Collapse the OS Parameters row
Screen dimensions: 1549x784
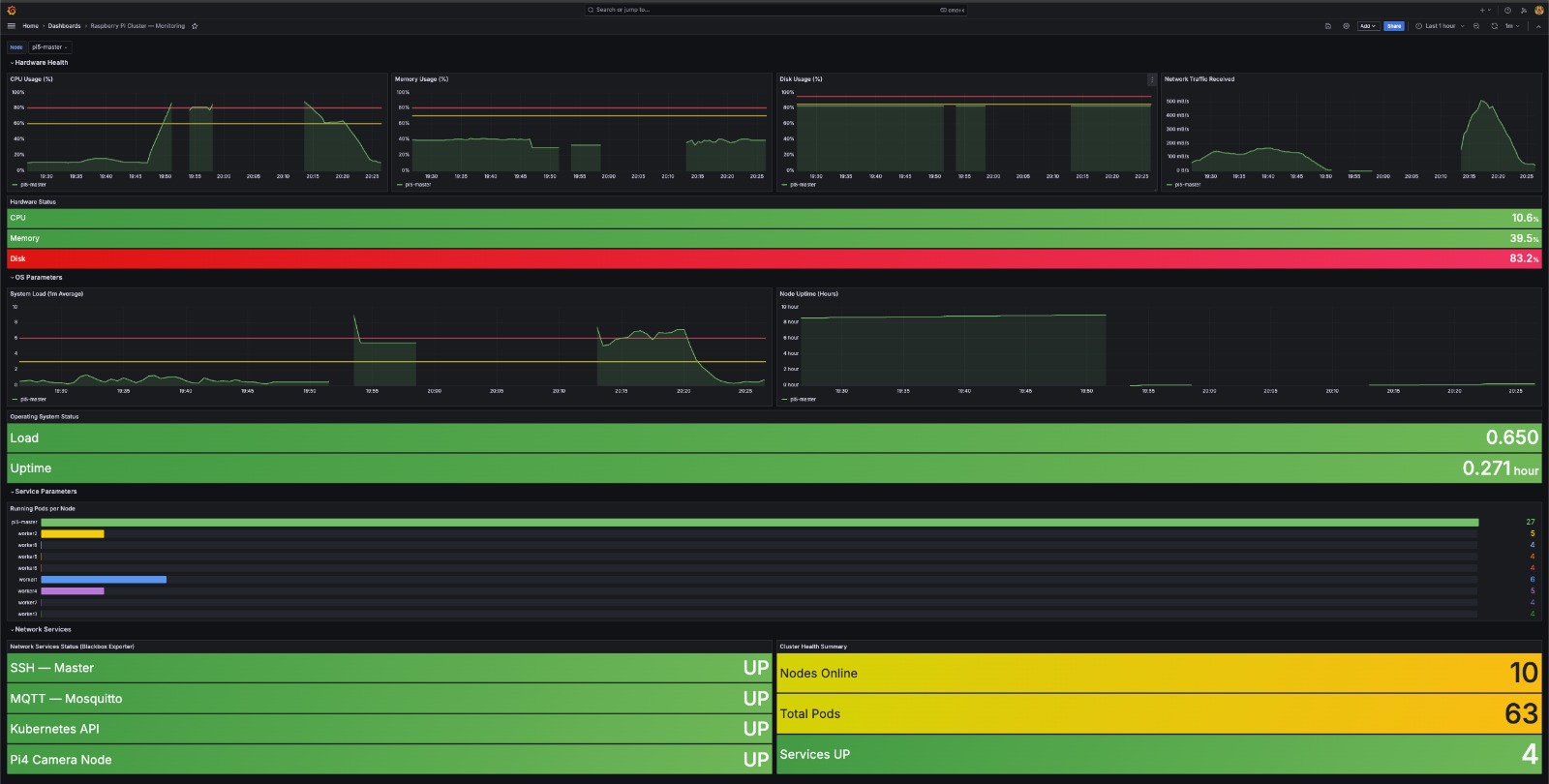36,277
